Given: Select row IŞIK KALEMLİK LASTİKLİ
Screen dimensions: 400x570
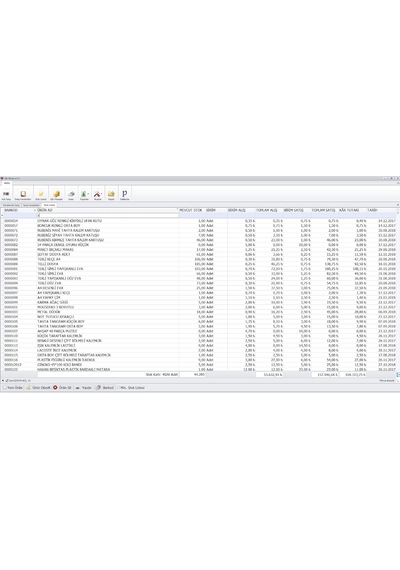Looking at the screenshot, I should coord(200,345).
